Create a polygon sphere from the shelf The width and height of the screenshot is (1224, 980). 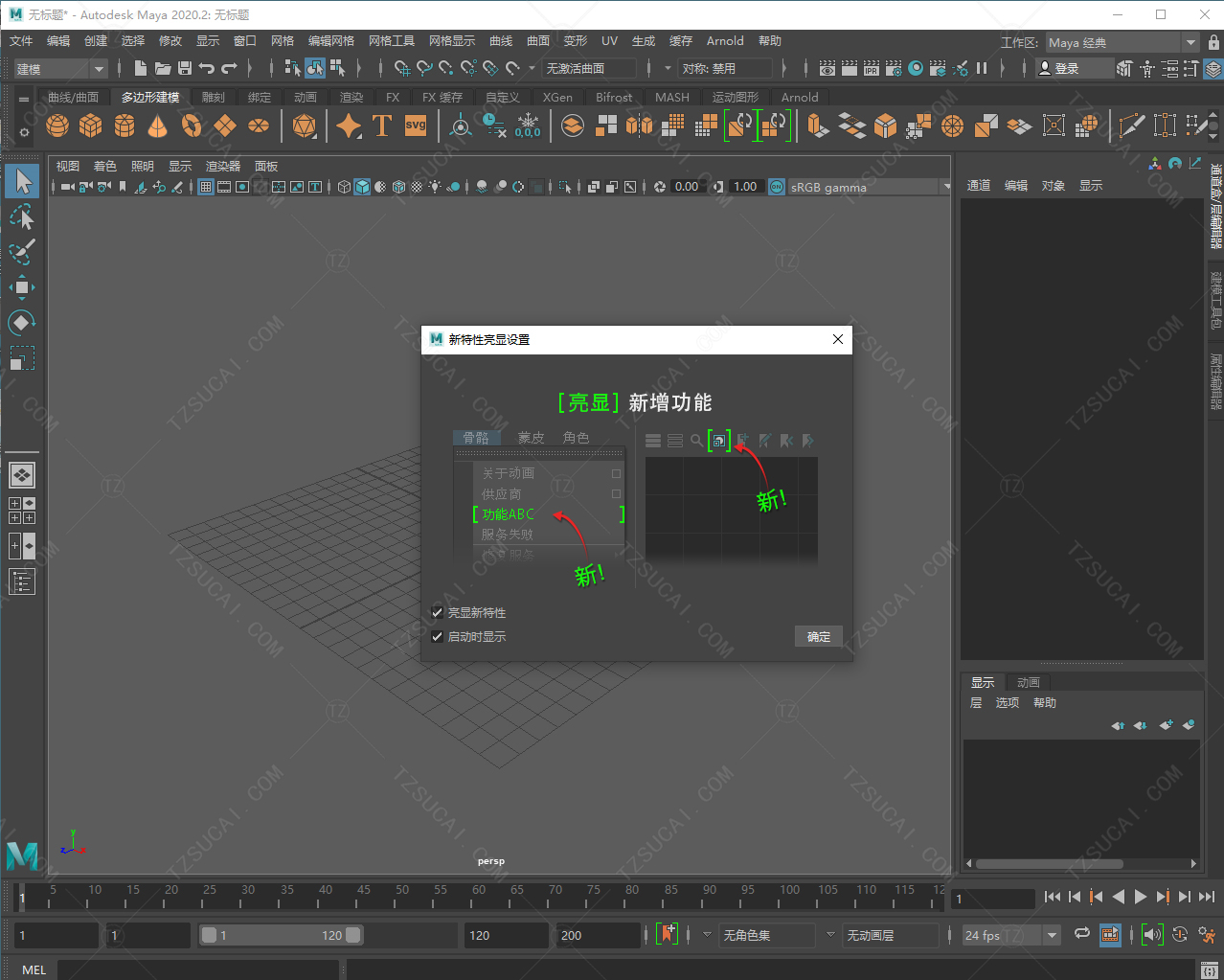[57, 125]
